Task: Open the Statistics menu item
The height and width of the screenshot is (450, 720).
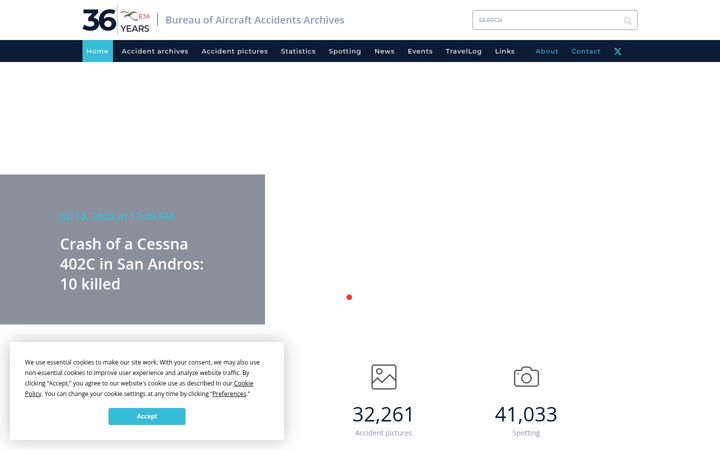Action: coord(298,51)
